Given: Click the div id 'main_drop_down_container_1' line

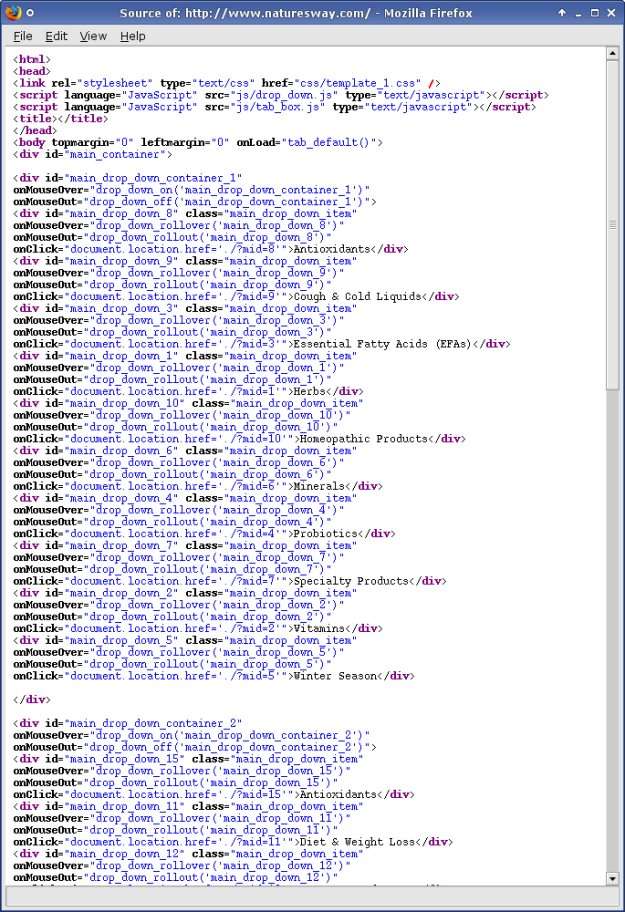Looking at the screenshot, I should click(127, 178).
